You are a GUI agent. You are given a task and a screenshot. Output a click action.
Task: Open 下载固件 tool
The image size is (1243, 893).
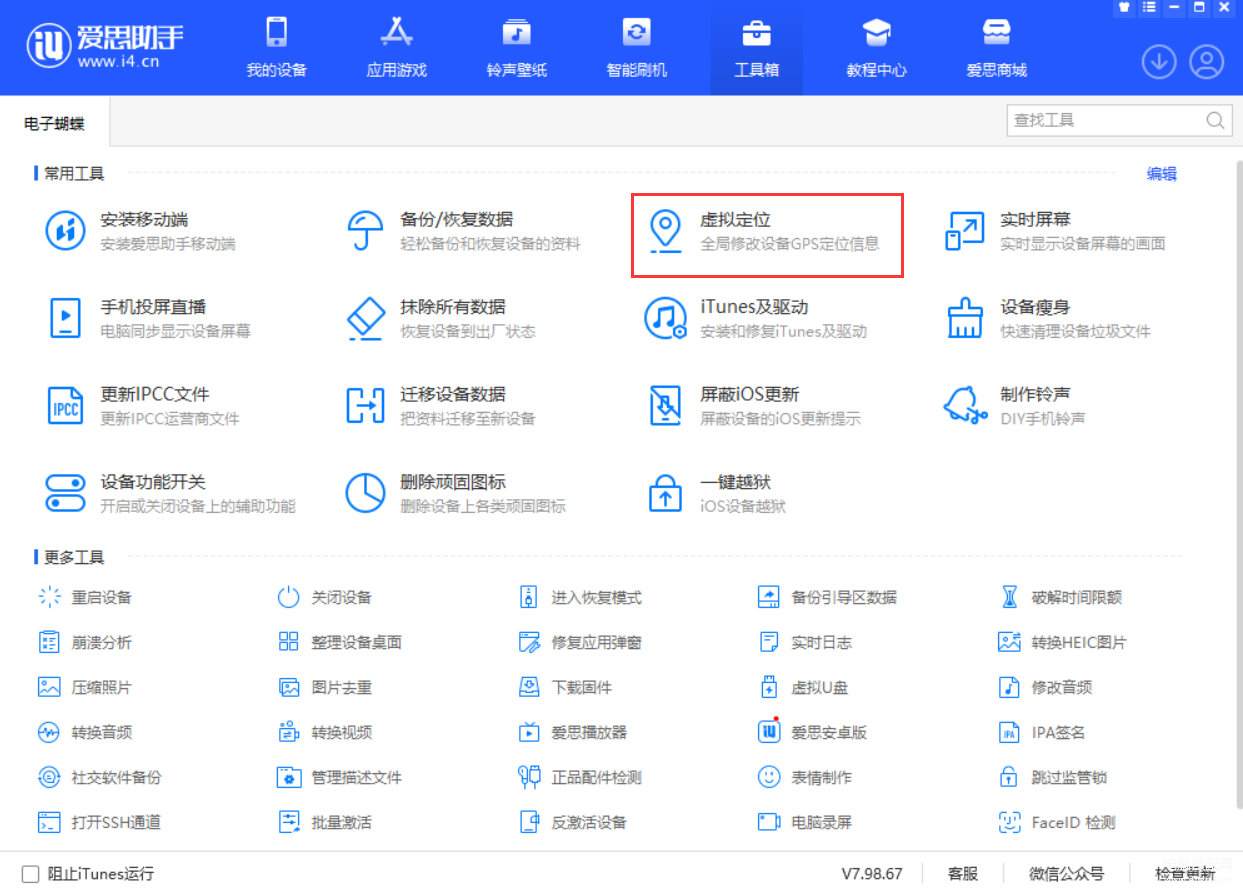pyautogui.click(x=565, y=687)
